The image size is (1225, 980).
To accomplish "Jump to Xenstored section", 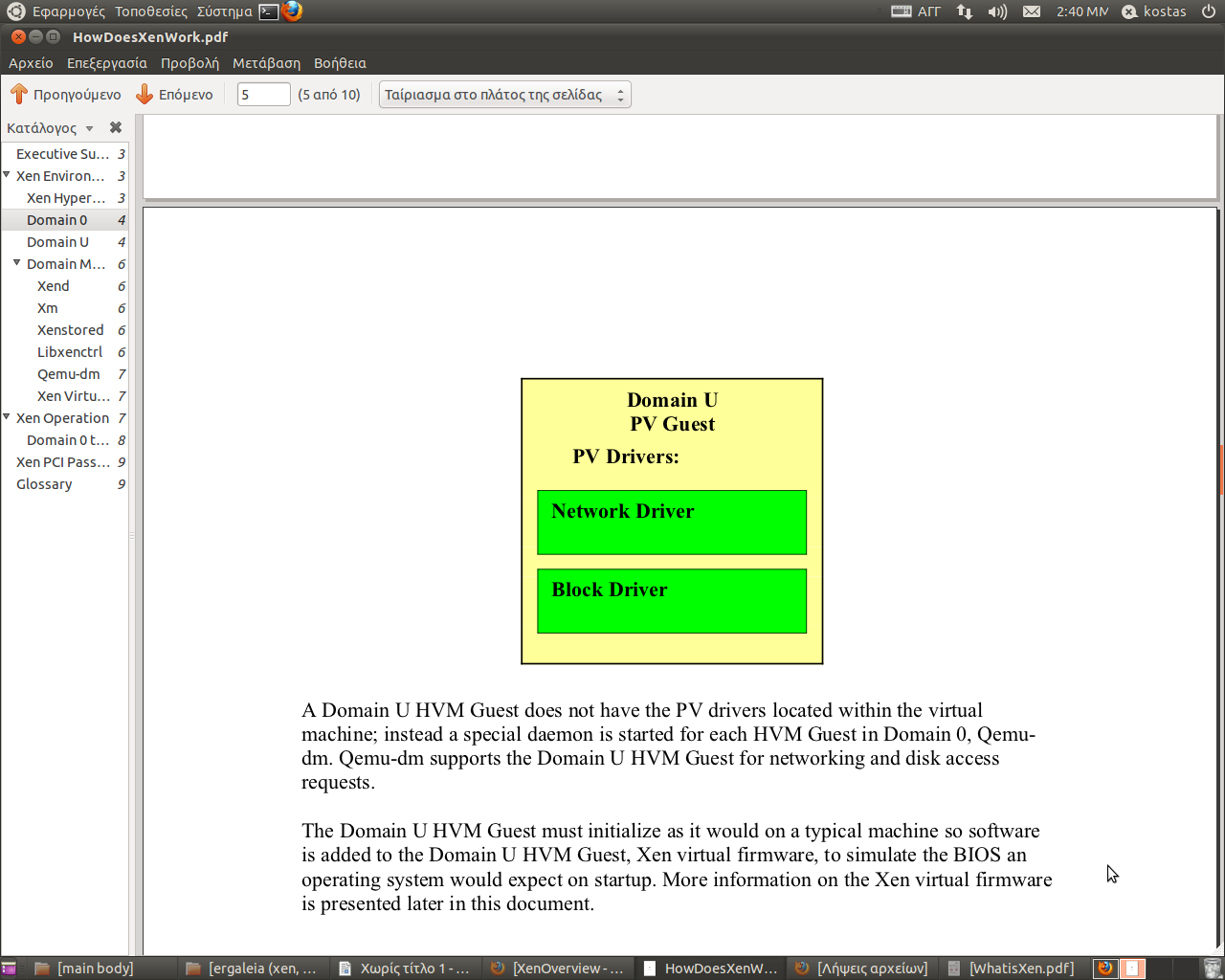I will (x=64, y=330).
